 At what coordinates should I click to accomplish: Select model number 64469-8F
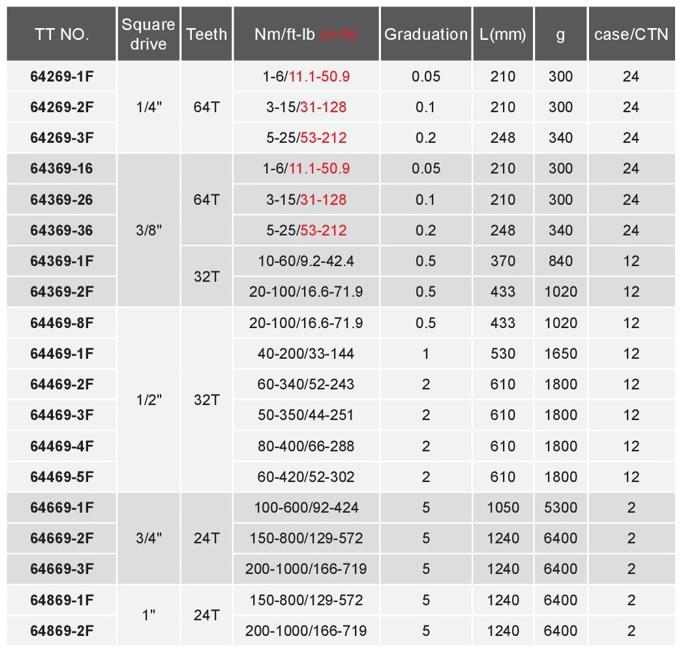pos(62,323)
